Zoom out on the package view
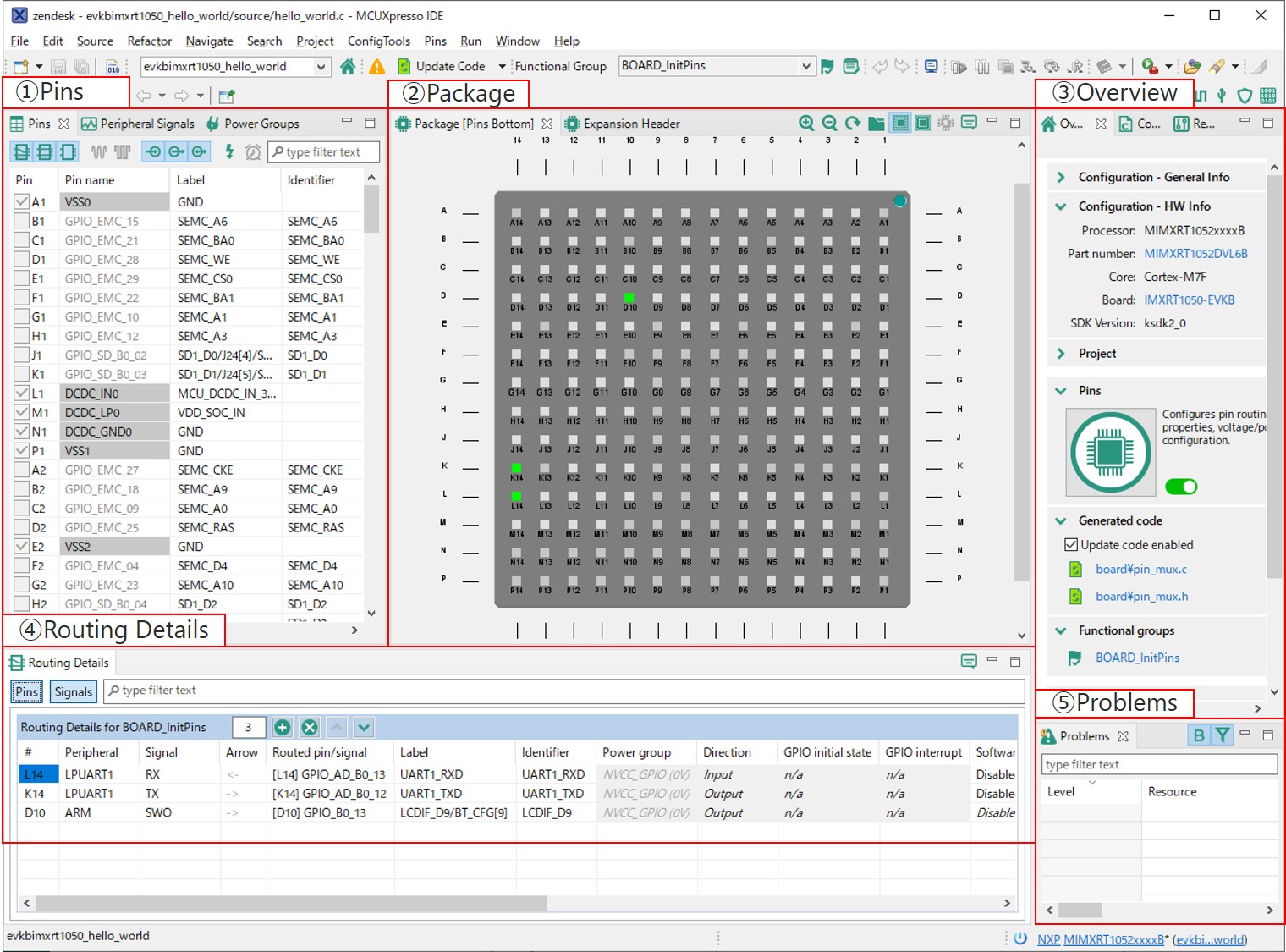Screen dimensions: 1286x952 click(830, 124)
